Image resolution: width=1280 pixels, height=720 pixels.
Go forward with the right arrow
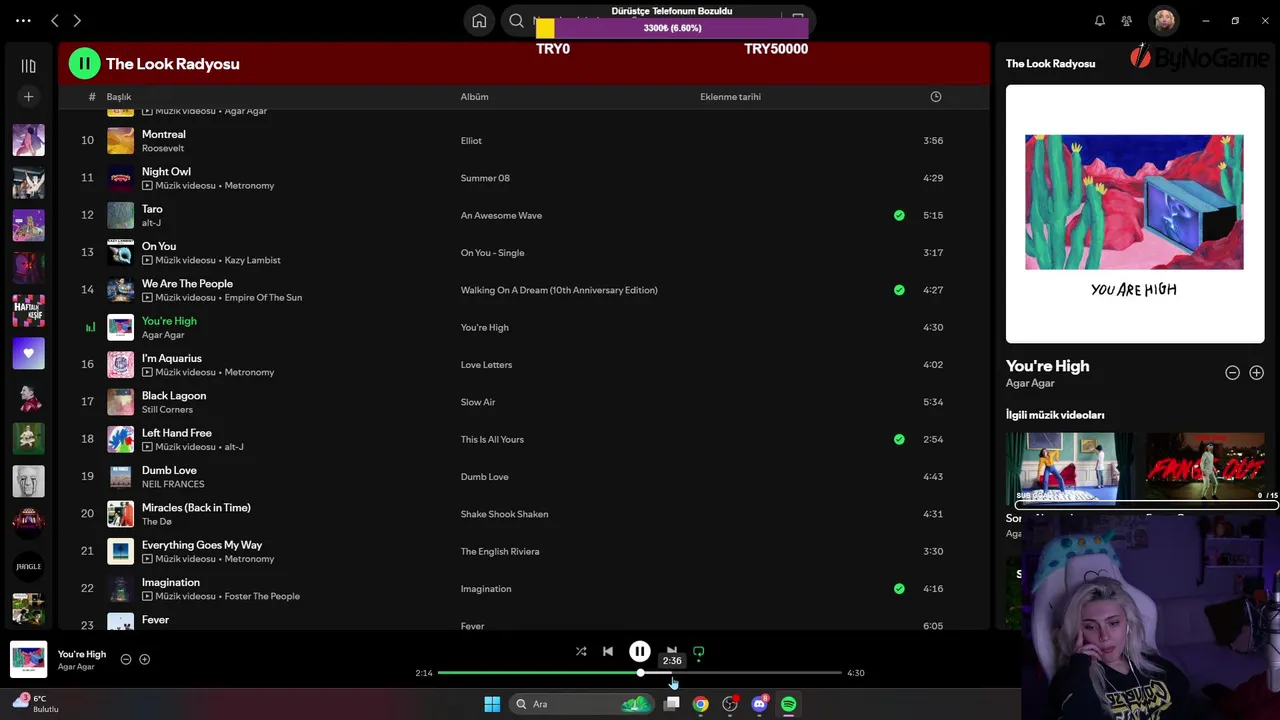tap(77, 20)
